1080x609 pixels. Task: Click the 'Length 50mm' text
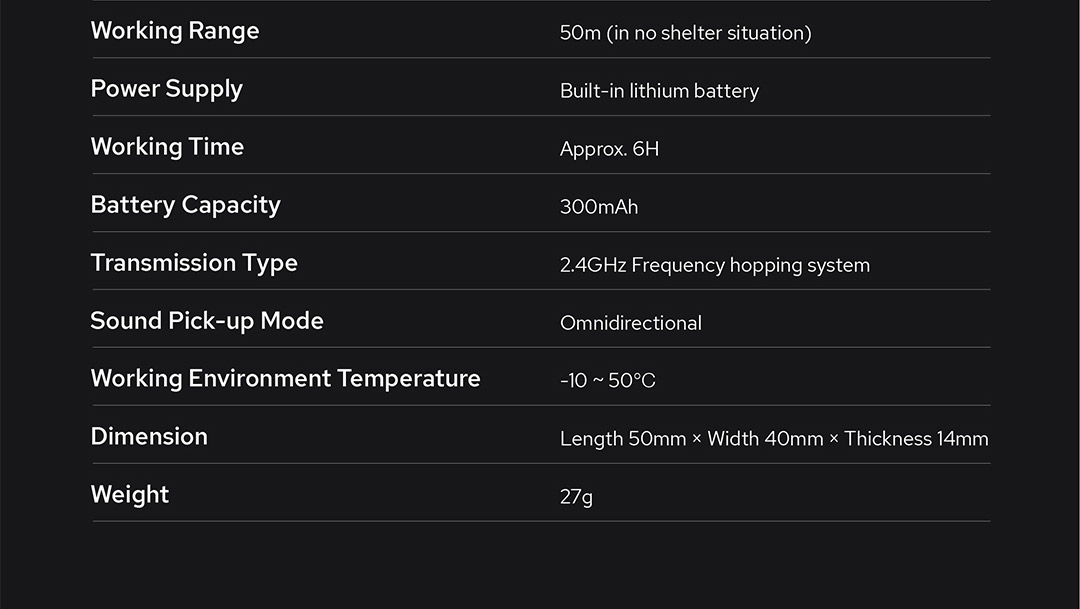tap(622, 439)
